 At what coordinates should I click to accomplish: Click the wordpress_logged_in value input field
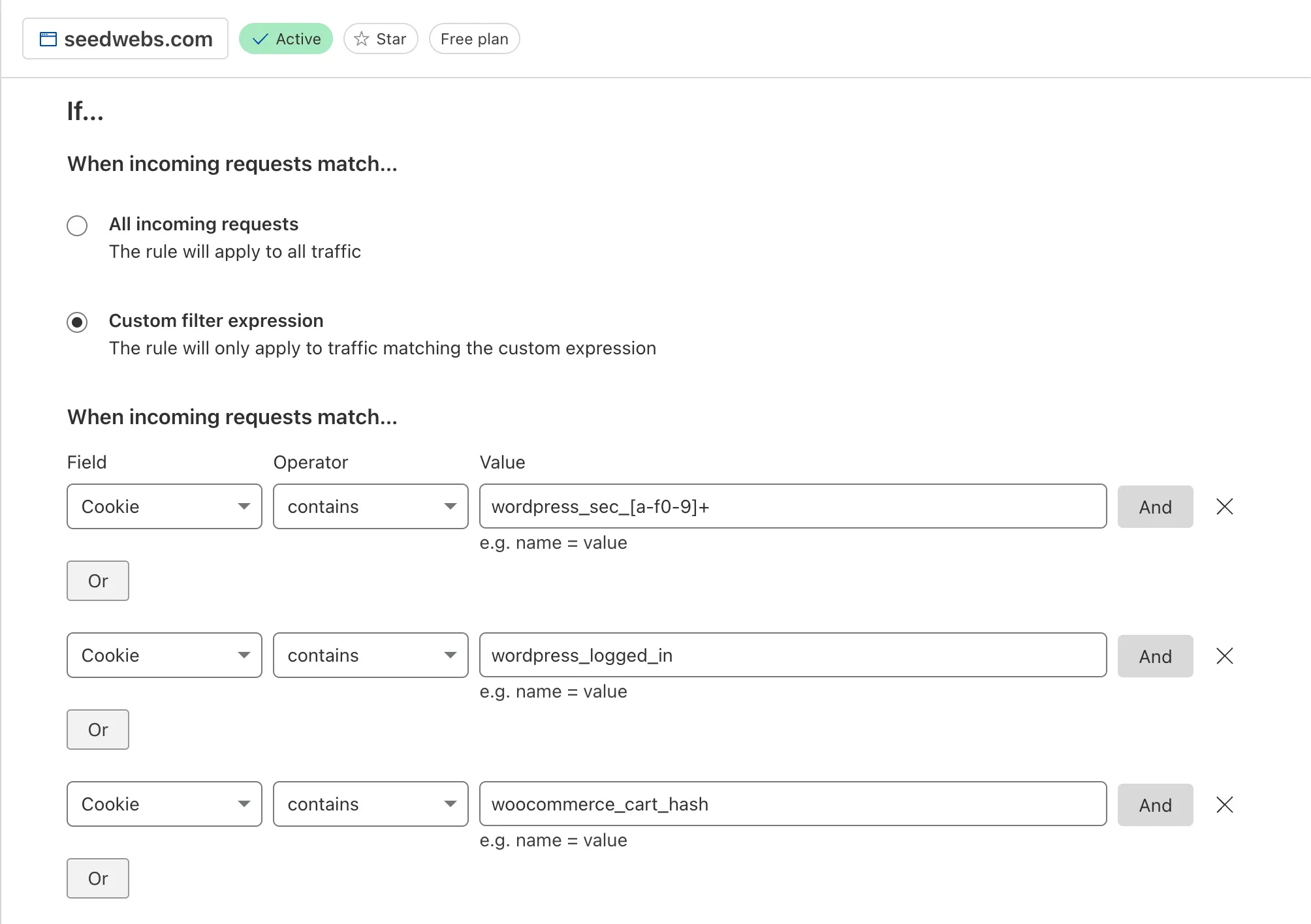pos(792,656)
